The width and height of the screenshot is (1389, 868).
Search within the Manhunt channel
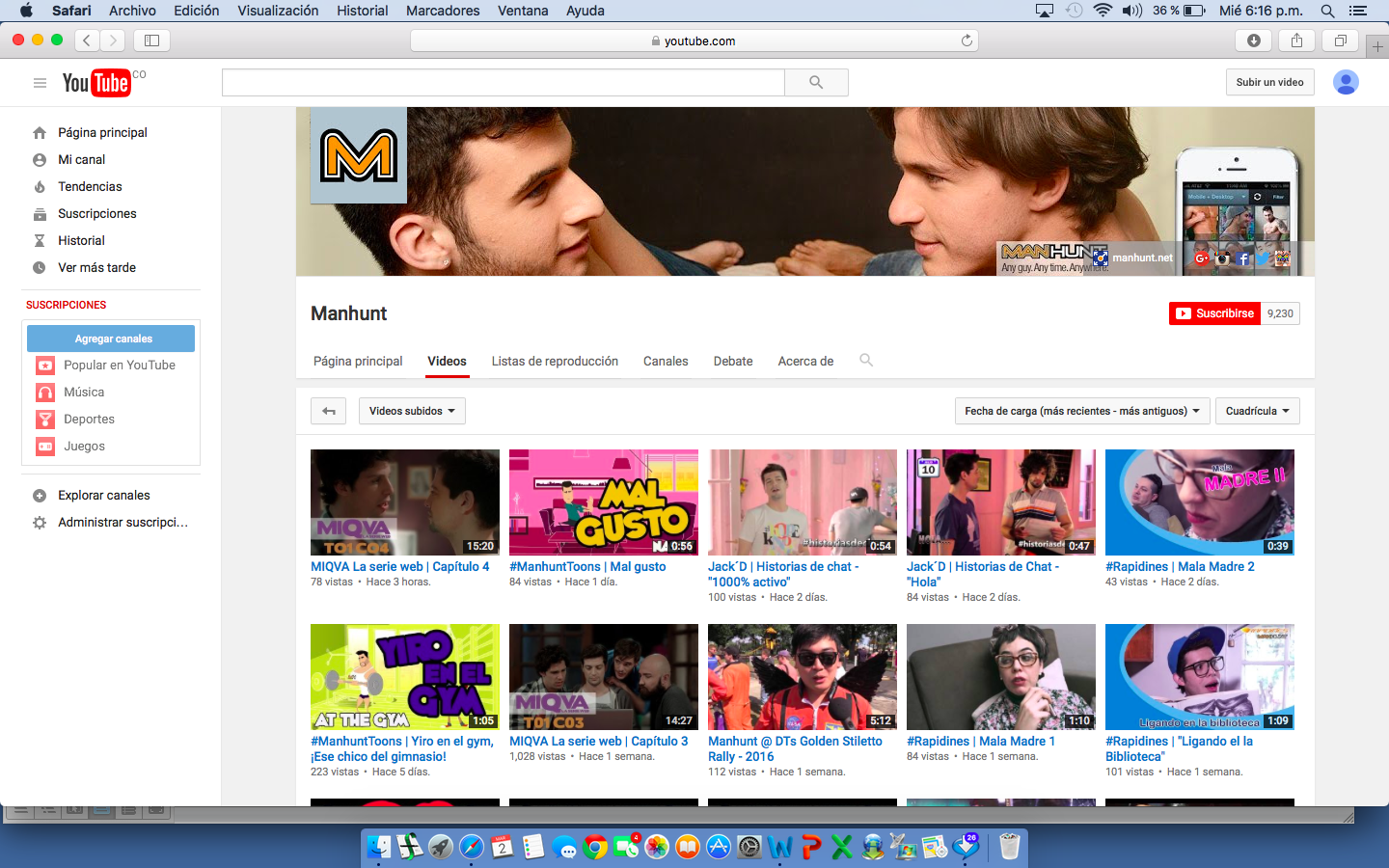click(x=866, y=360)
